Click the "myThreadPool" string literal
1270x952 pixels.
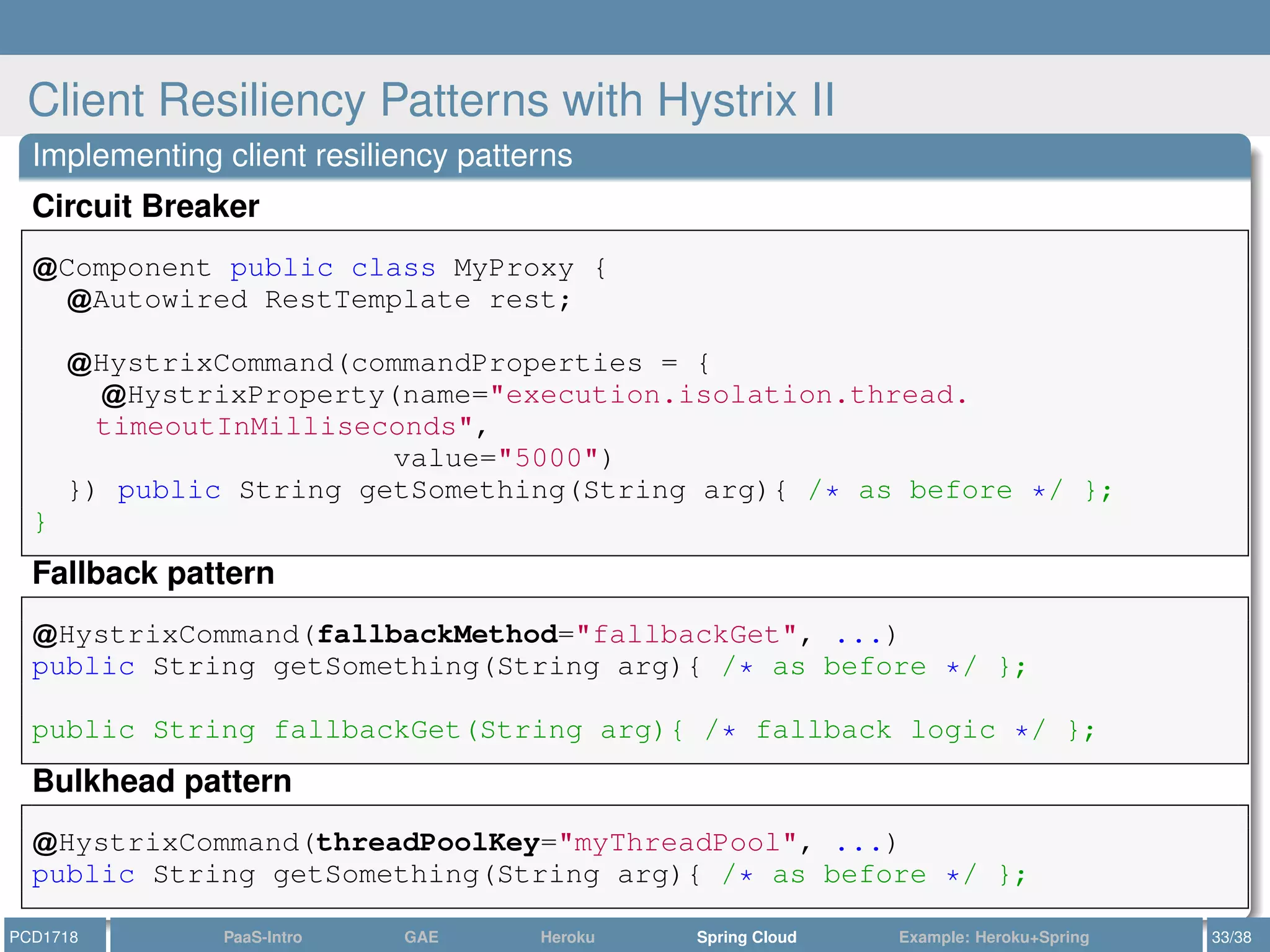(677, 843)
